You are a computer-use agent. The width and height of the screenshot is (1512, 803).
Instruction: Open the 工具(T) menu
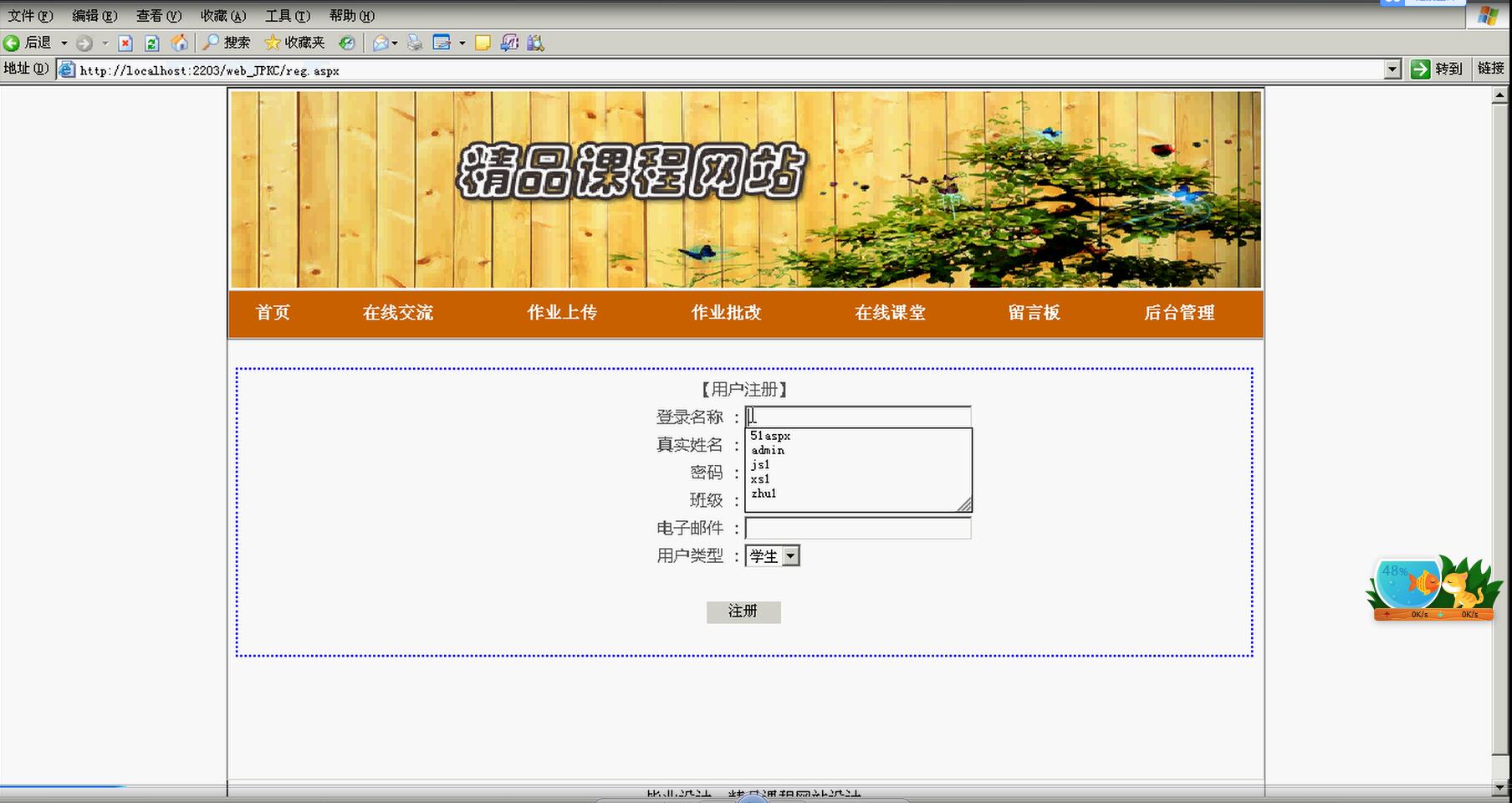tap(288, 16)
